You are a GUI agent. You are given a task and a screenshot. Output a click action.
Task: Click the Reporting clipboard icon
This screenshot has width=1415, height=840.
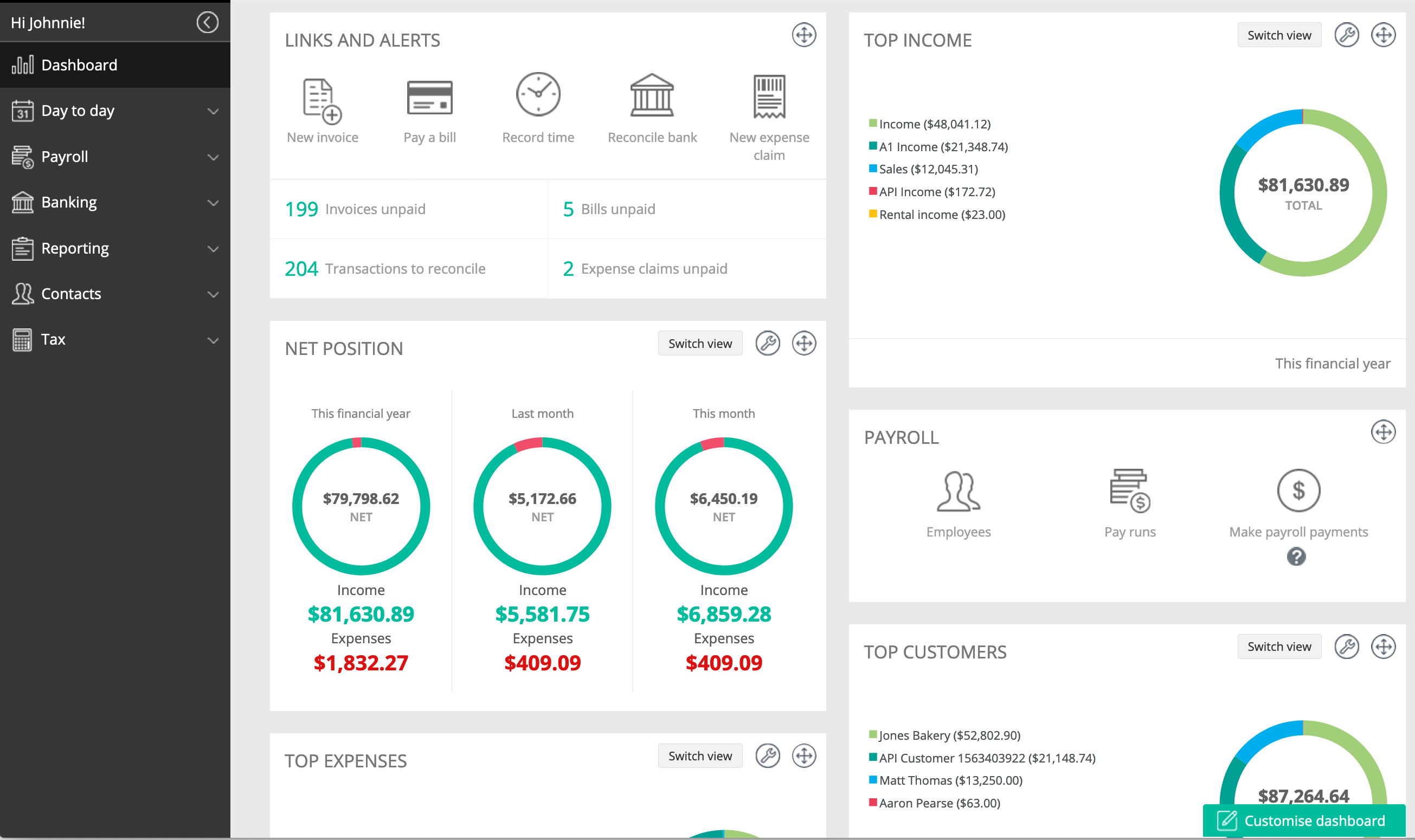pyautogui.click(x=23, y=249)
